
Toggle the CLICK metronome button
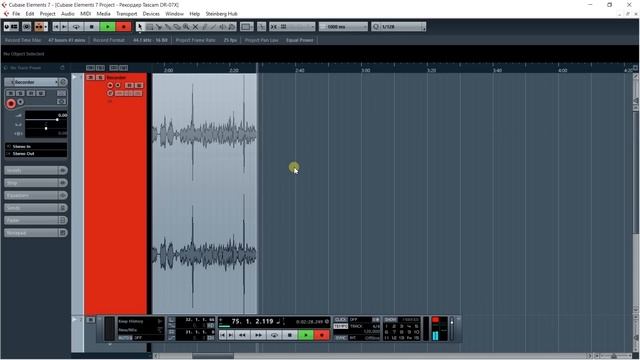[340, 320]
